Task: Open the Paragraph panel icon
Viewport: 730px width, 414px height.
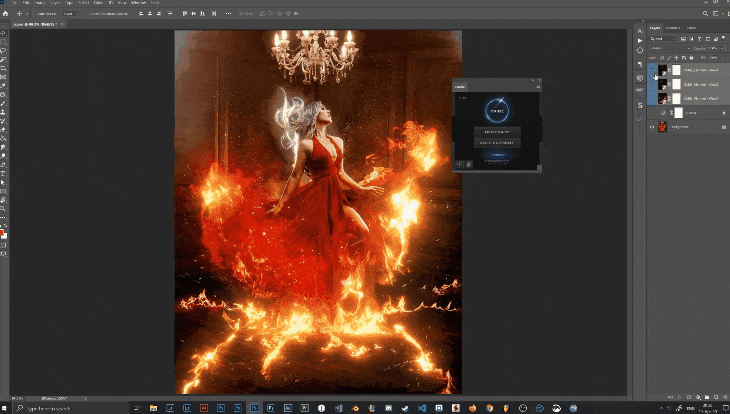Action: point(640,64)
